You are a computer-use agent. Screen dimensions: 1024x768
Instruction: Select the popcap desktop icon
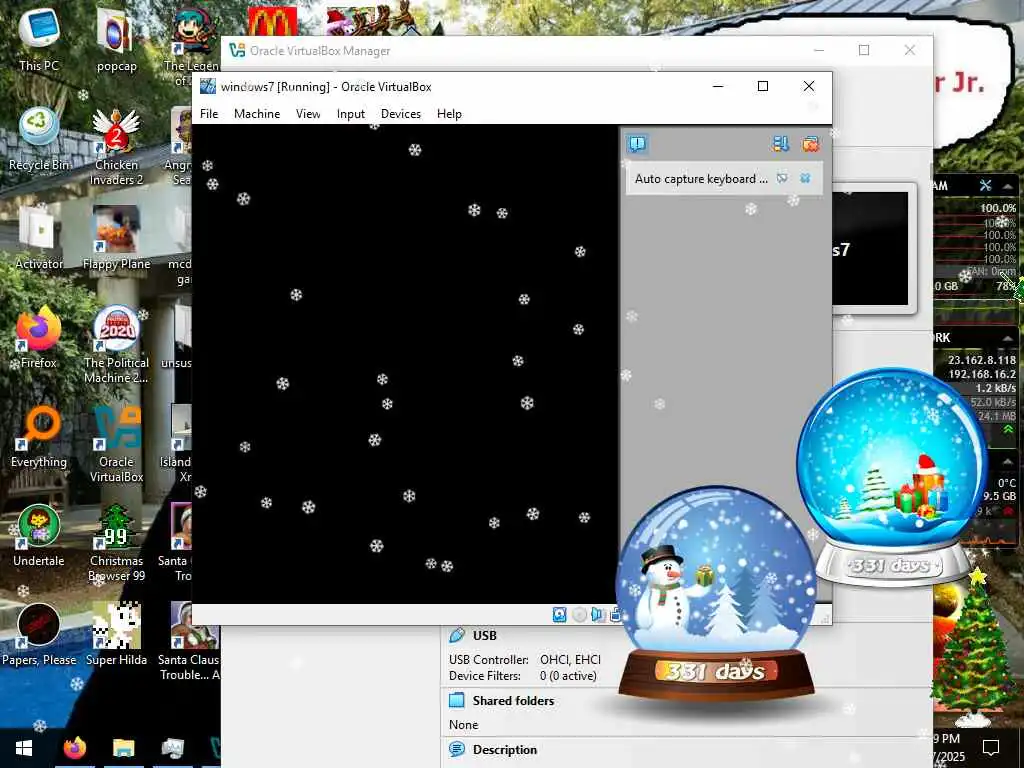click(x=116, y=39)
